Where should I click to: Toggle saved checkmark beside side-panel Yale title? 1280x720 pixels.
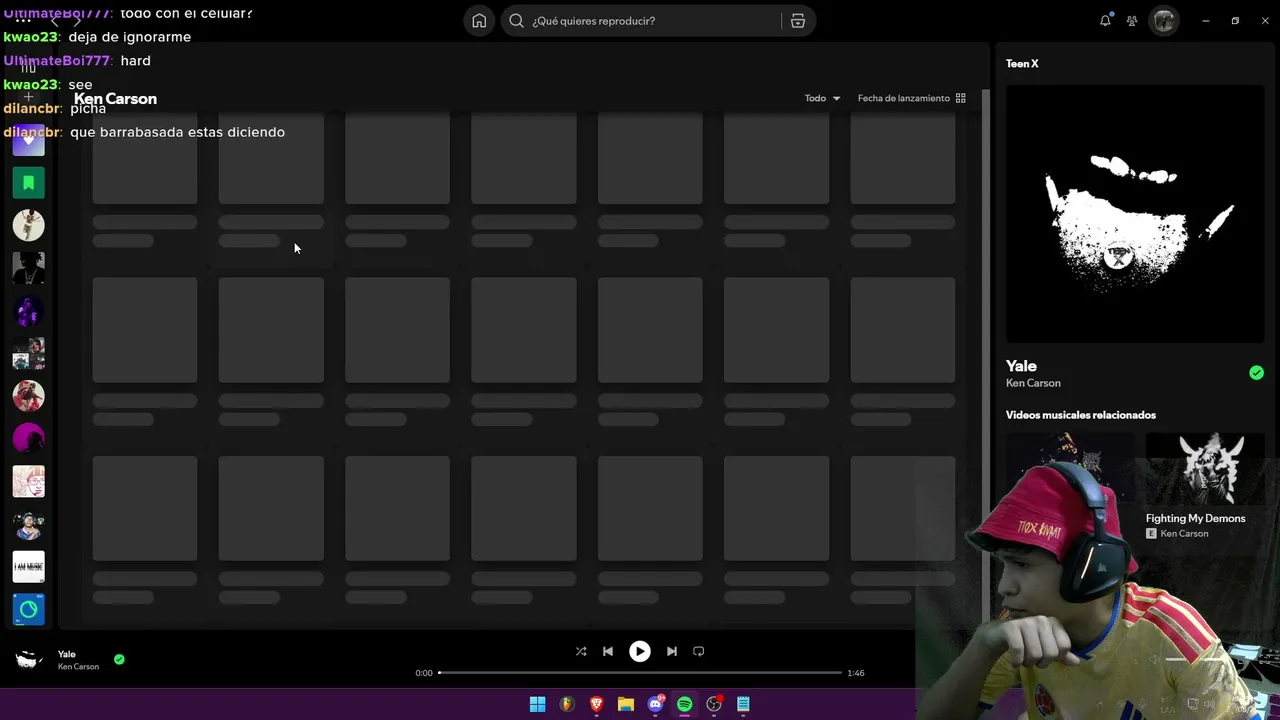click(x=1256, y=373)
